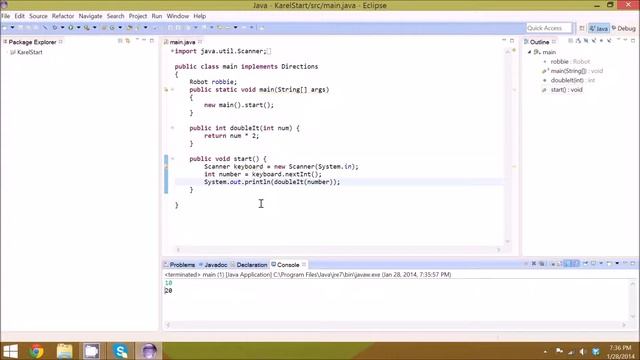This screenshot has height=360, width=640.
Task: Select the Java perspective button
Action: (599, 28)
